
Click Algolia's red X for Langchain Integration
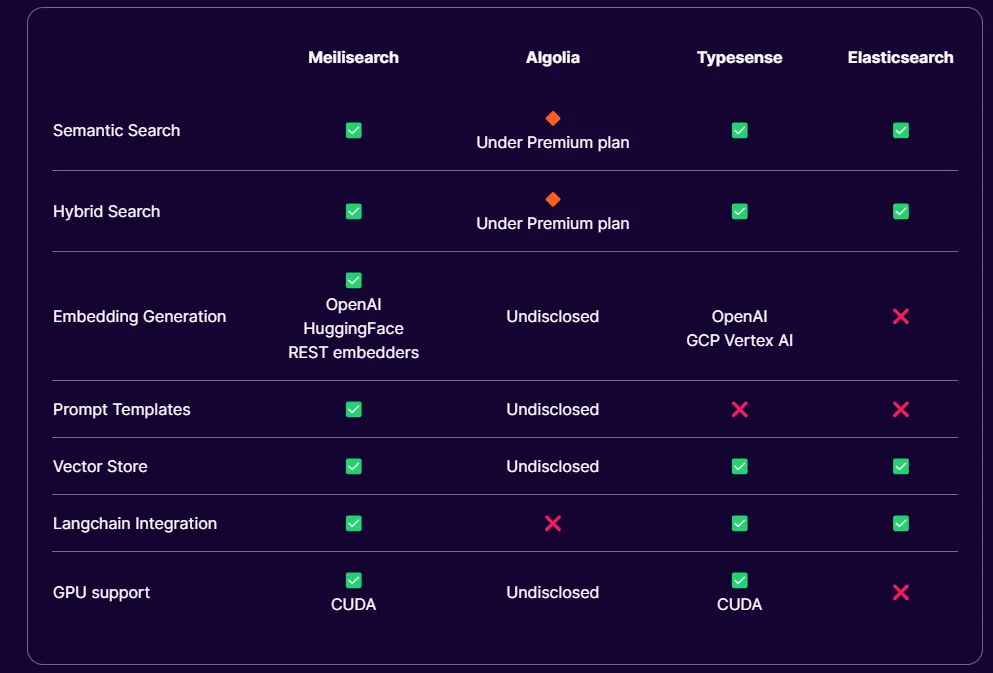click(553, 523)
